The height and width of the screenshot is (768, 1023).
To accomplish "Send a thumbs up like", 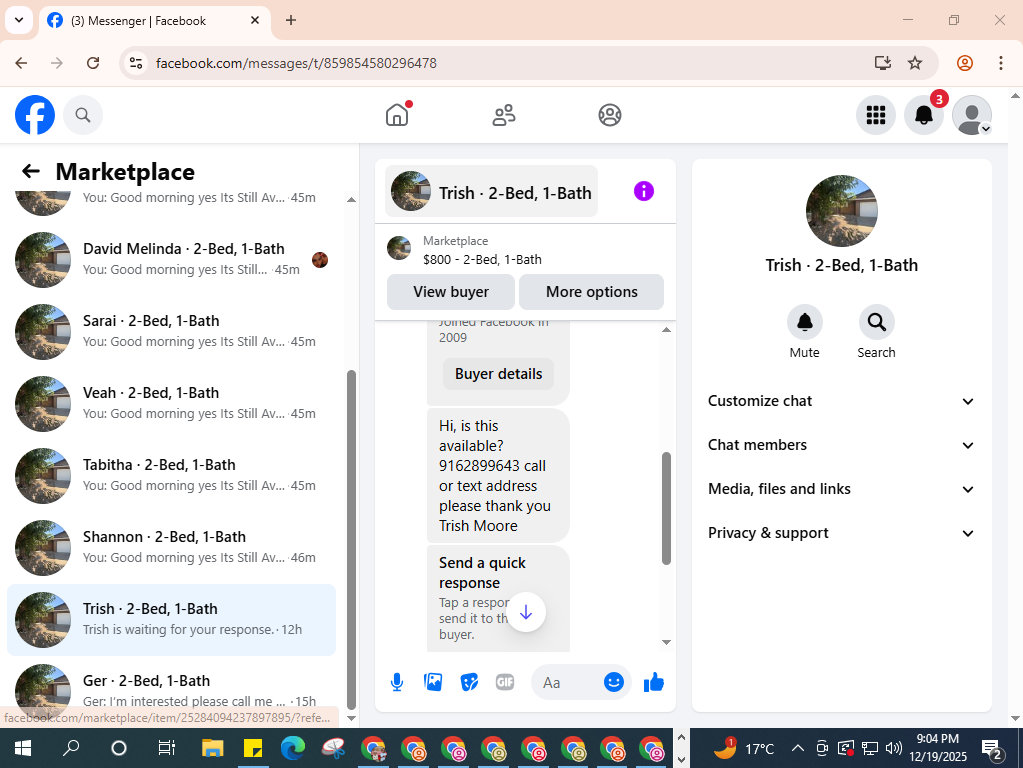I will 653,683.
